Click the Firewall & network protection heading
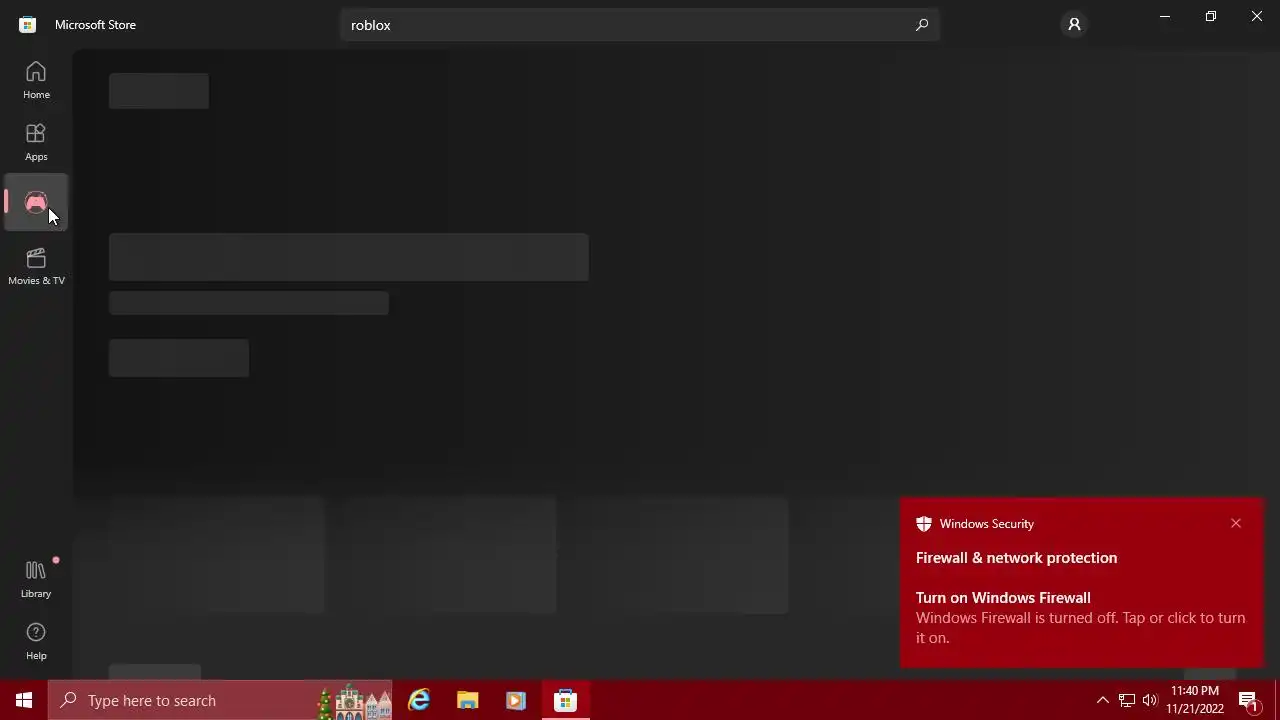Viewport: 1280px width, 720px height. coord(1016,558)
